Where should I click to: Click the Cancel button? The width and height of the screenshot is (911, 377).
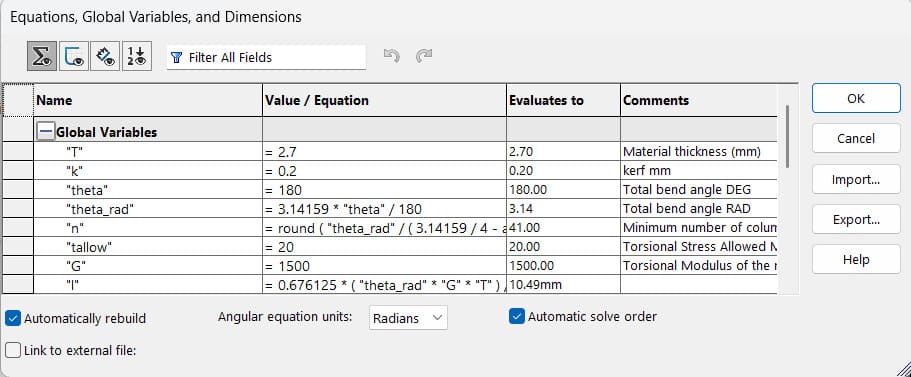(856, 138)
